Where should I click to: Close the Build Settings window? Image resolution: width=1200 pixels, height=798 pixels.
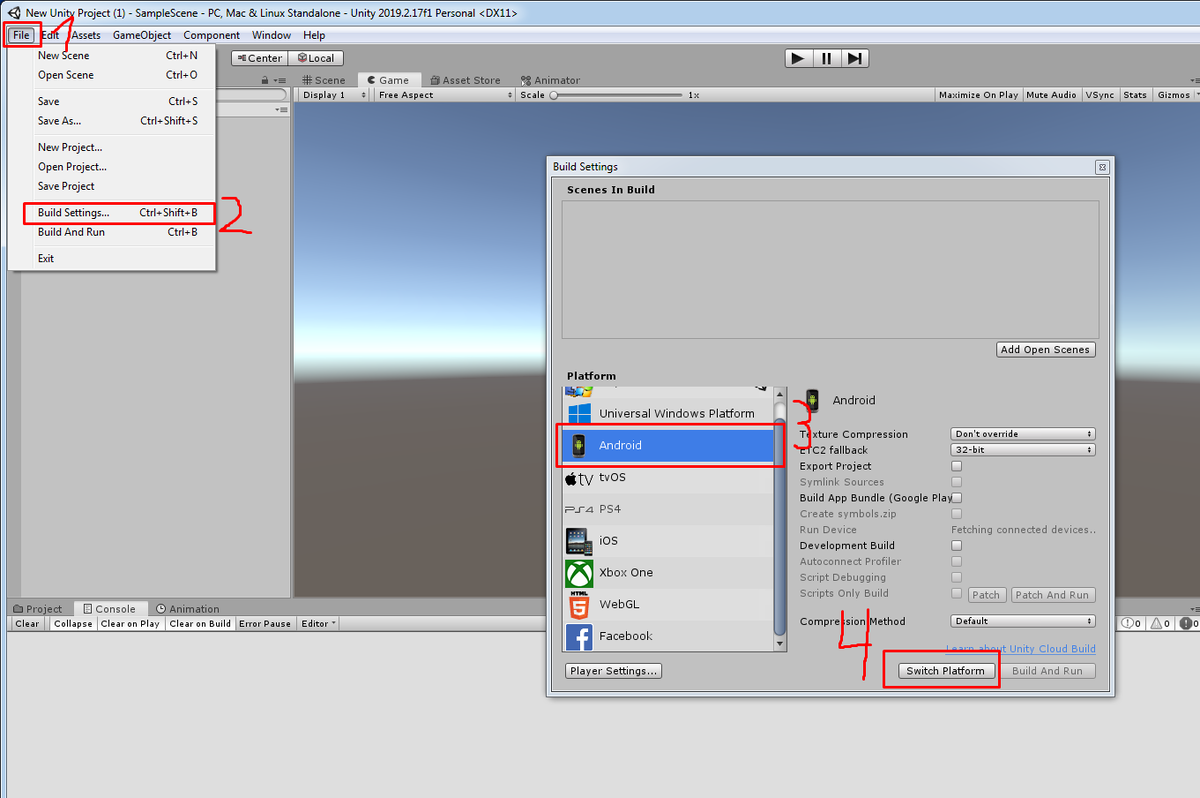(1102, 167)
